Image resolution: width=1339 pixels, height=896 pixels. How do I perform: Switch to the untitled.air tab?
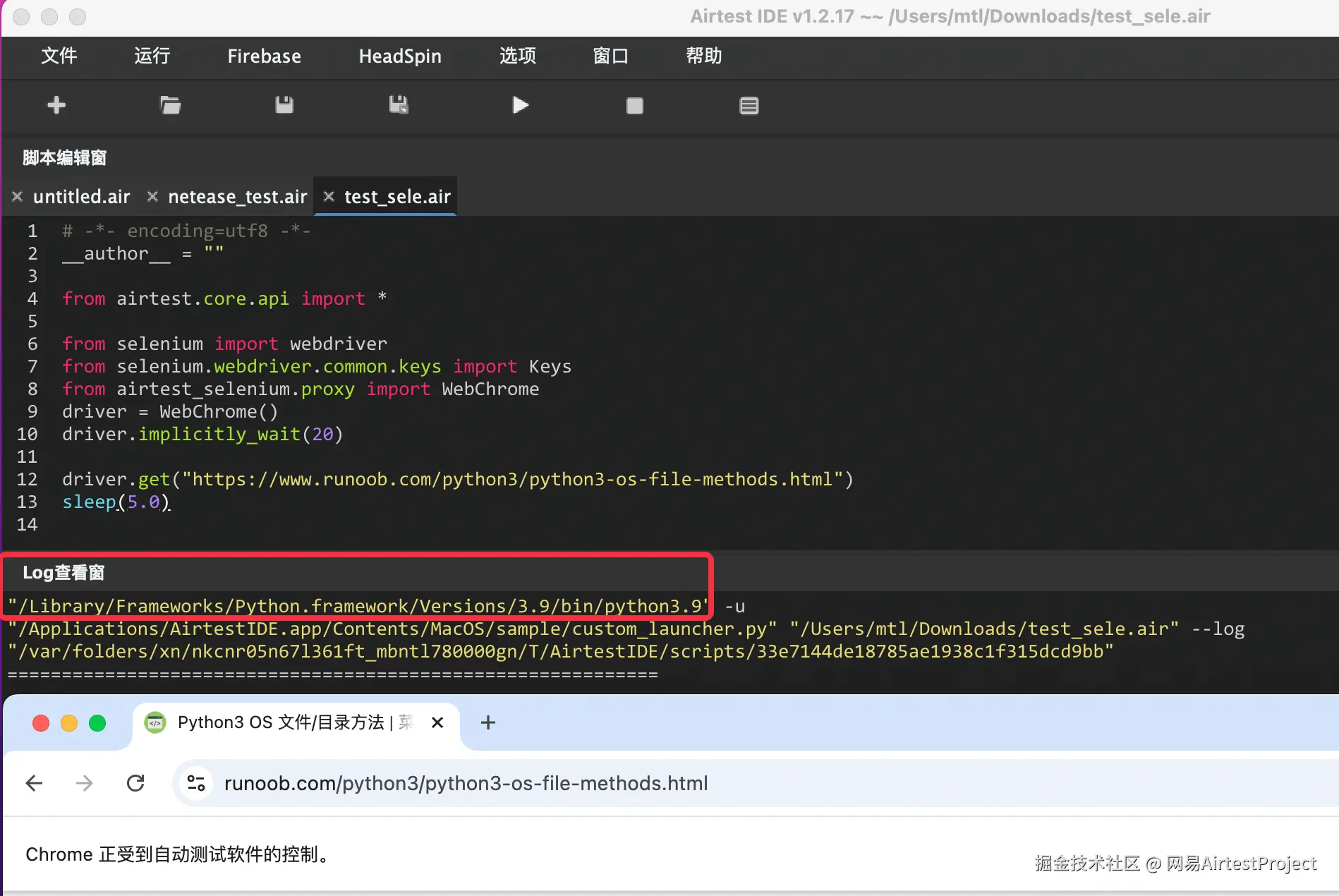pos(82,197)
